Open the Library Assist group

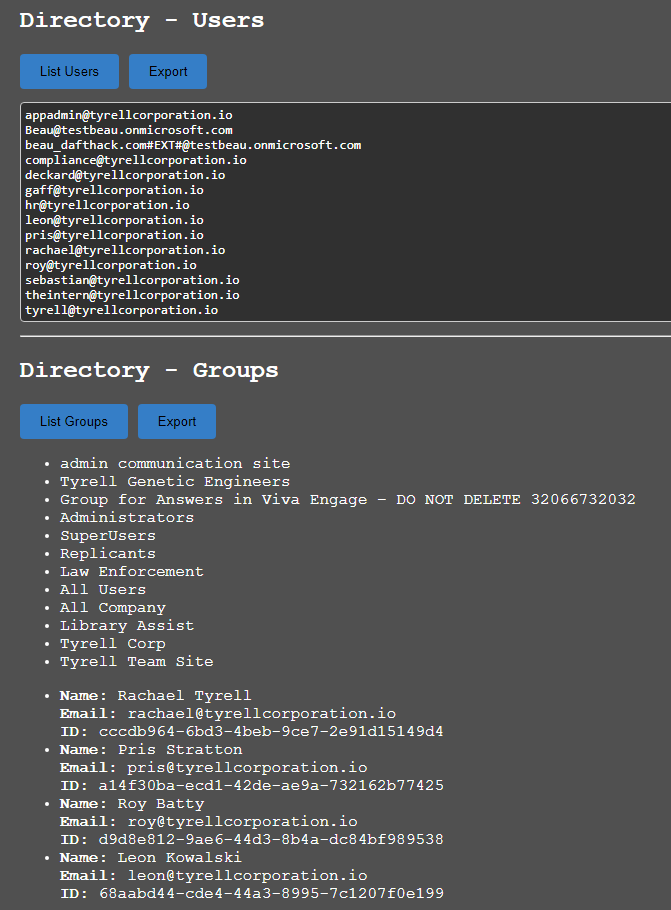(x=127, y=626)
